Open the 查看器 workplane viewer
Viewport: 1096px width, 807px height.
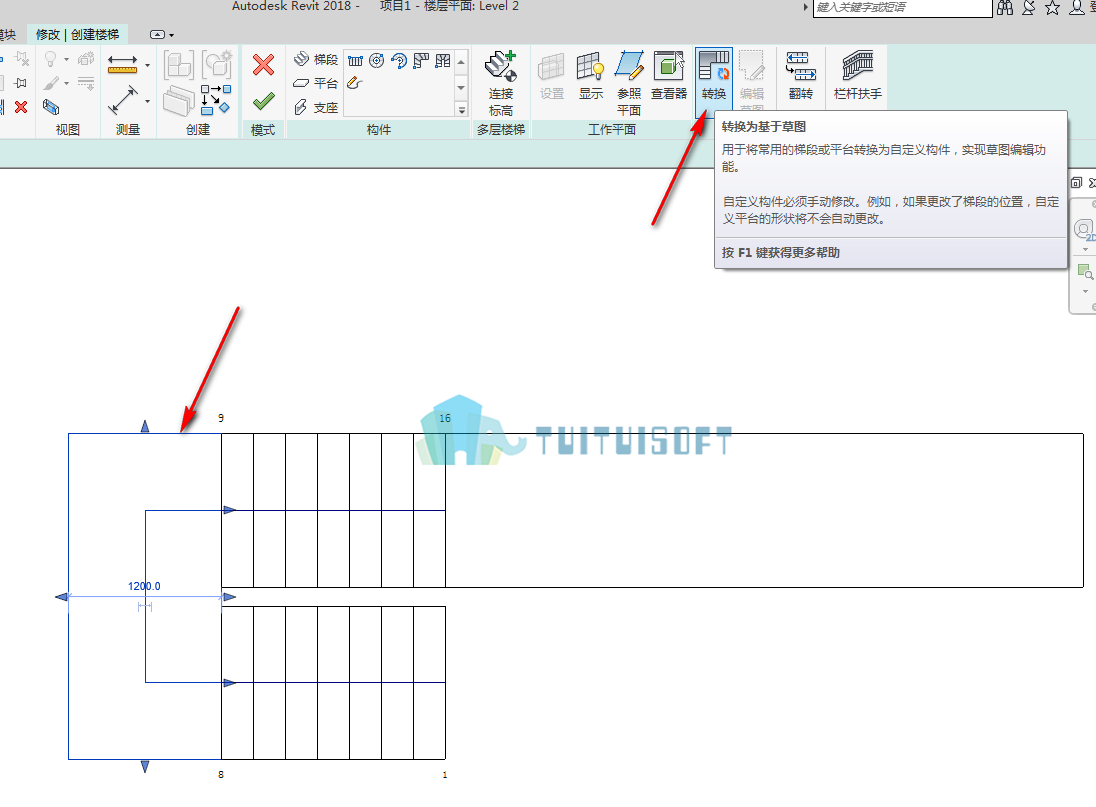669,75
